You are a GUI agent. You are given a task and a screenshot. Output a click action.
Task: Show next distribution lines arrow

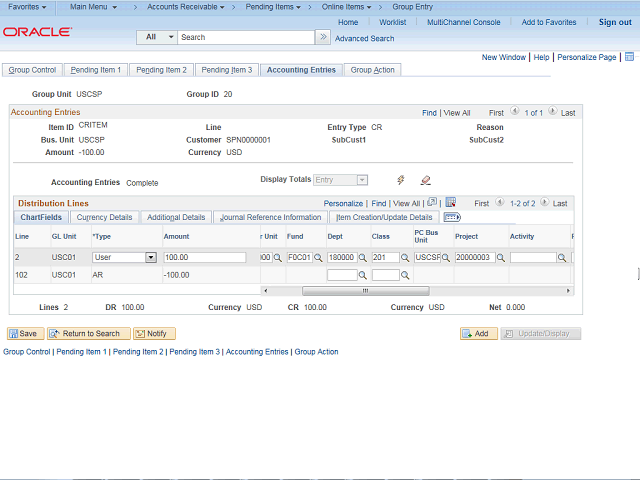tap(544, 202)
